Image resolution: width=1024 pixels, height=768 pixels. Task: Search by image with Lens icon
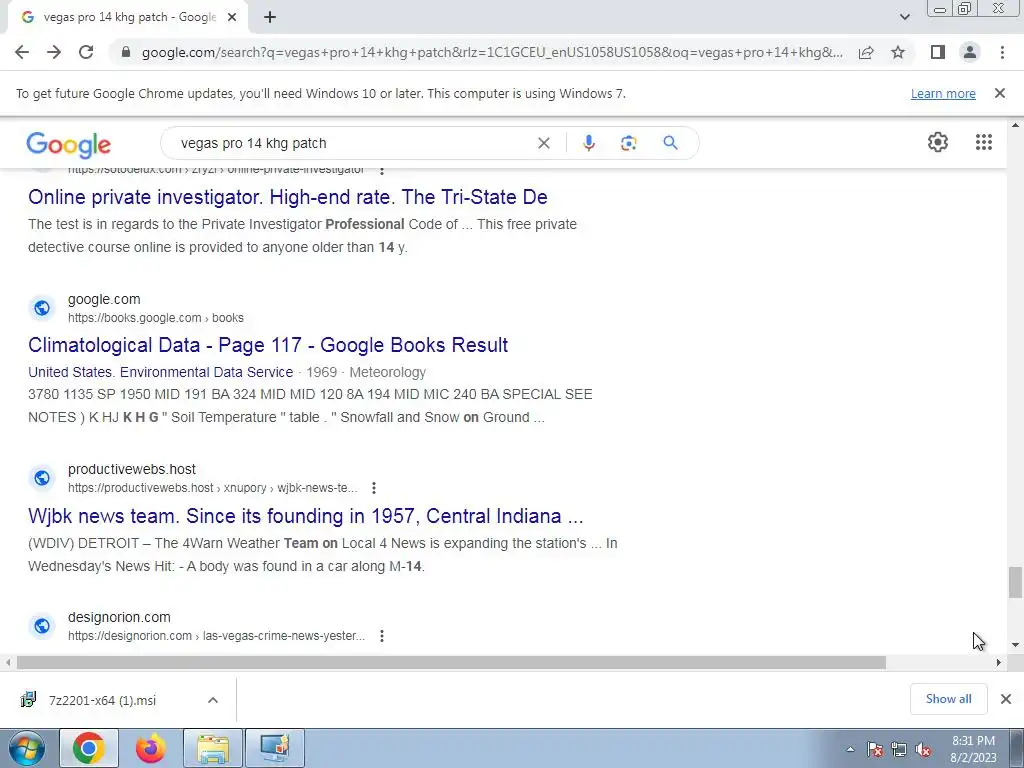pyautogui.click(x=628, y=143)
